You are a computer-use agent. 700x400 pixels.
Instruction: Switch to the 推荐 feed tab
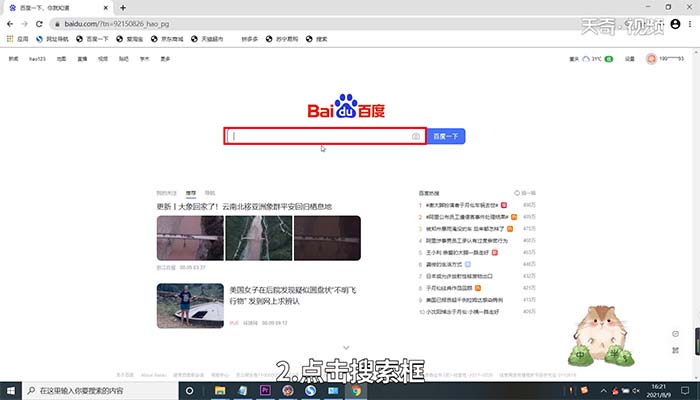click(x=191, y=193)
